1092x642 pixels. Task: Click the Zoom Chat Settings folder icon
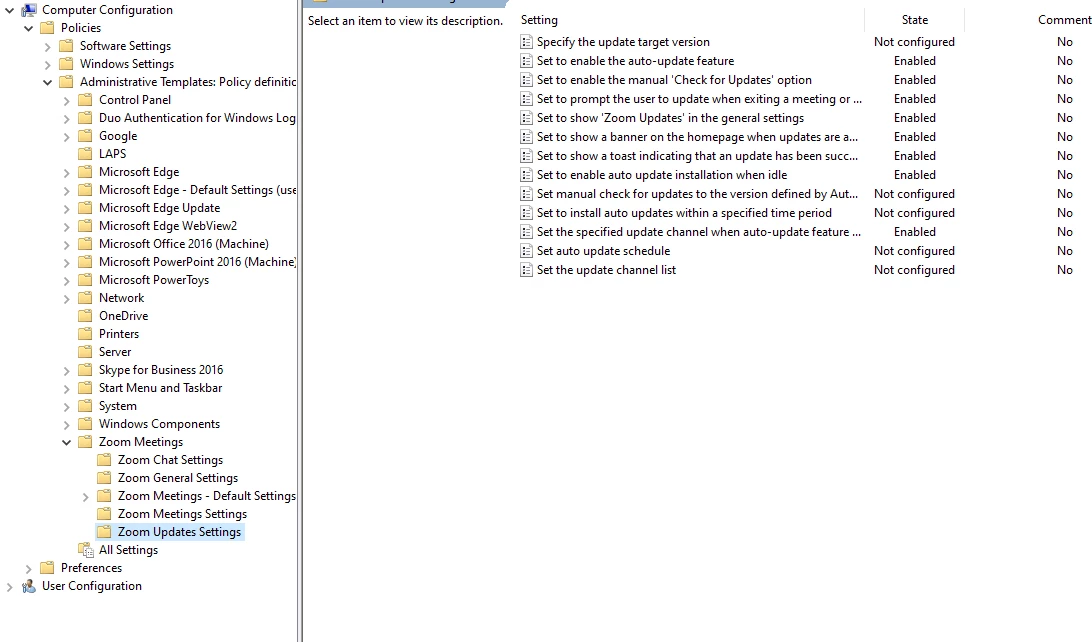(x=104, y=460)
